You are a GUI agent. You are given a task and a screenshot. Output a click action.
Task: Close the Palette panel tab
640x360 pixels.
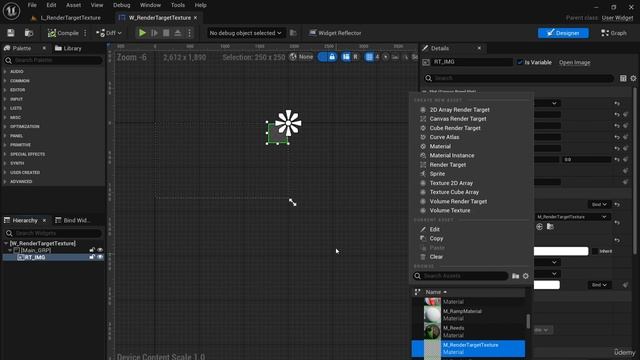coord(44,48)
